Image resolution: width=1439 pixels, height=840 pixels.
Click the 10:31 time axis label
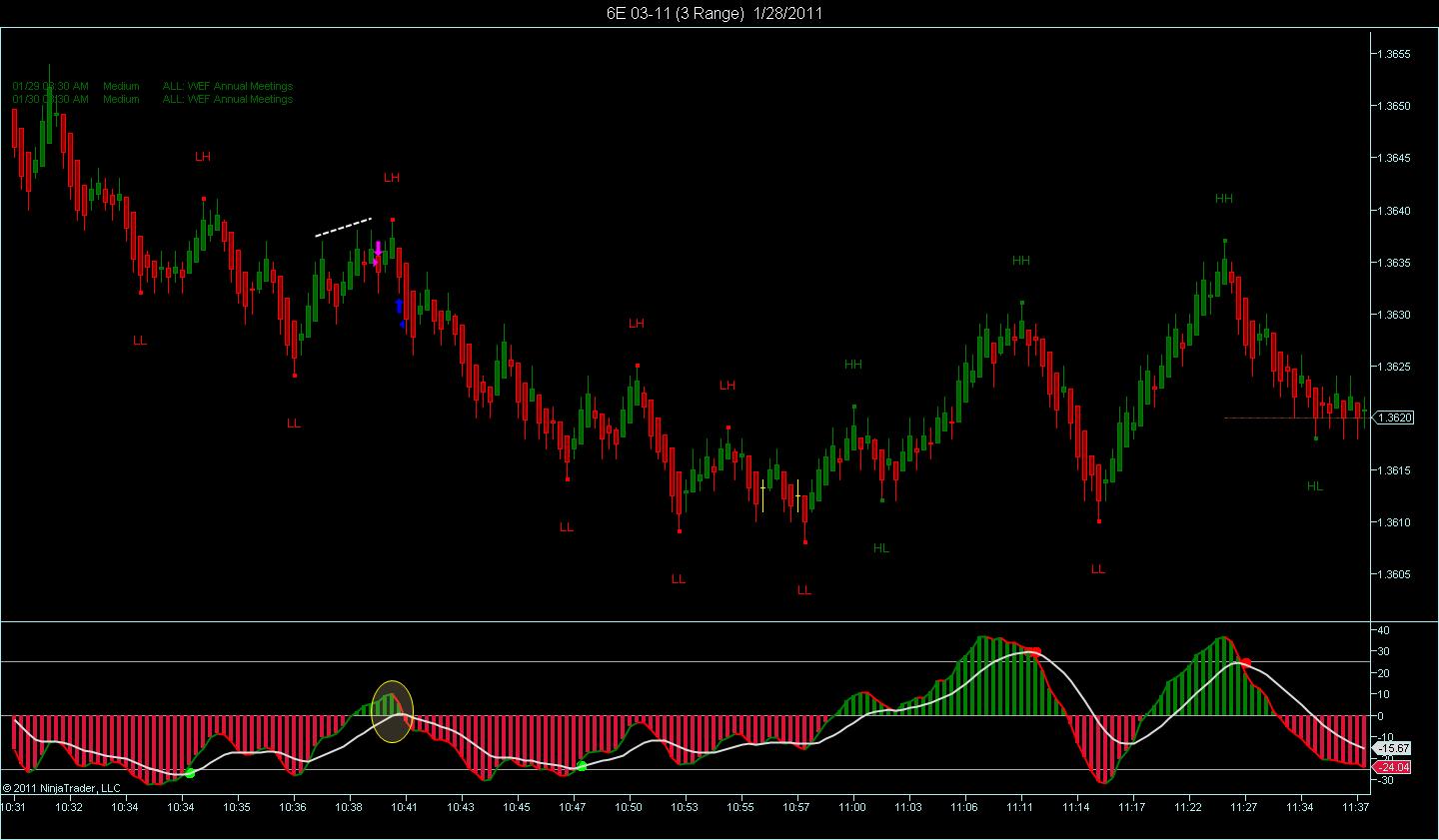pyautogui.click(x=14, y=806)
